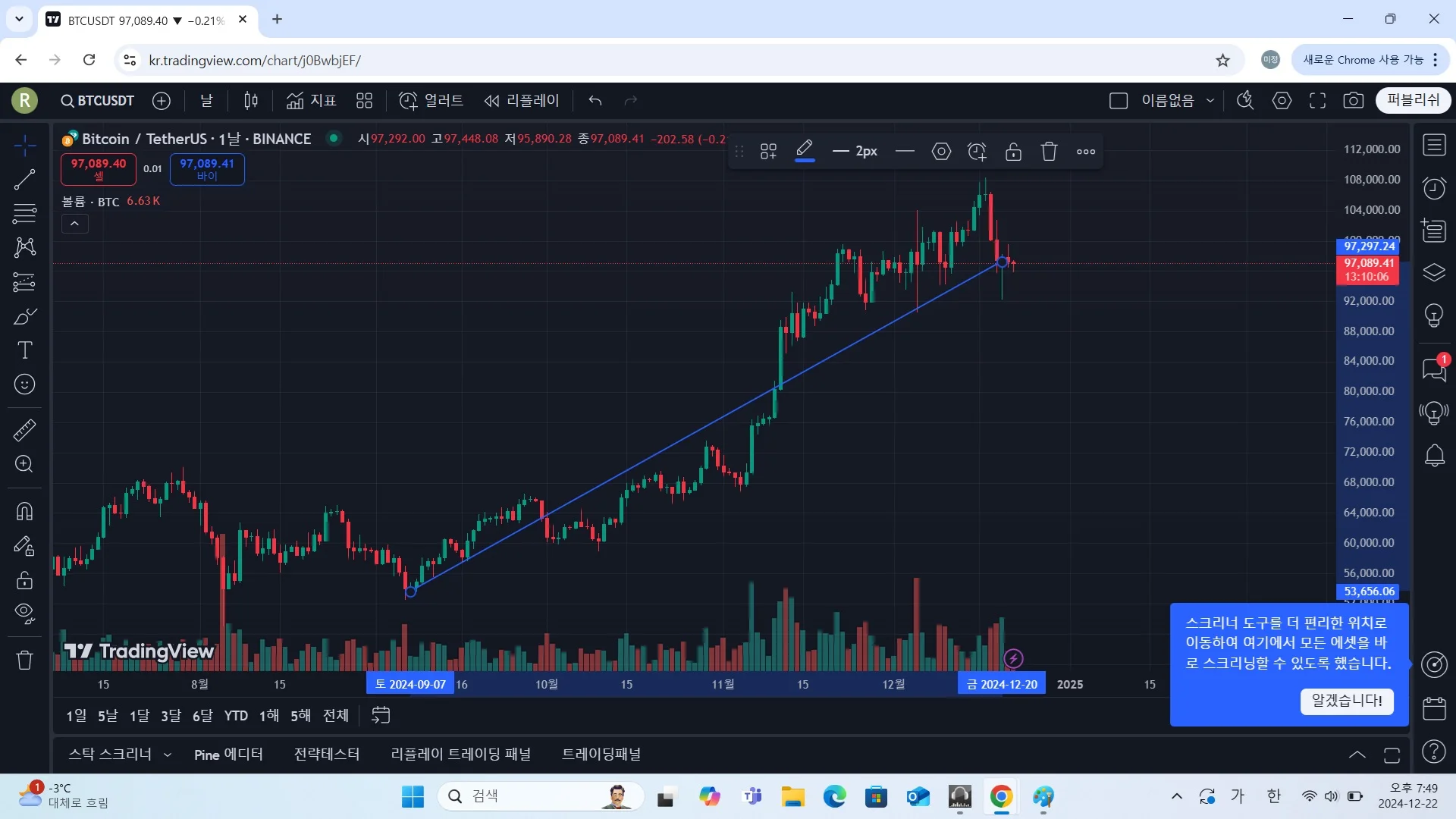Expand the 이름없음 layout dropdown

(1210, 101)
